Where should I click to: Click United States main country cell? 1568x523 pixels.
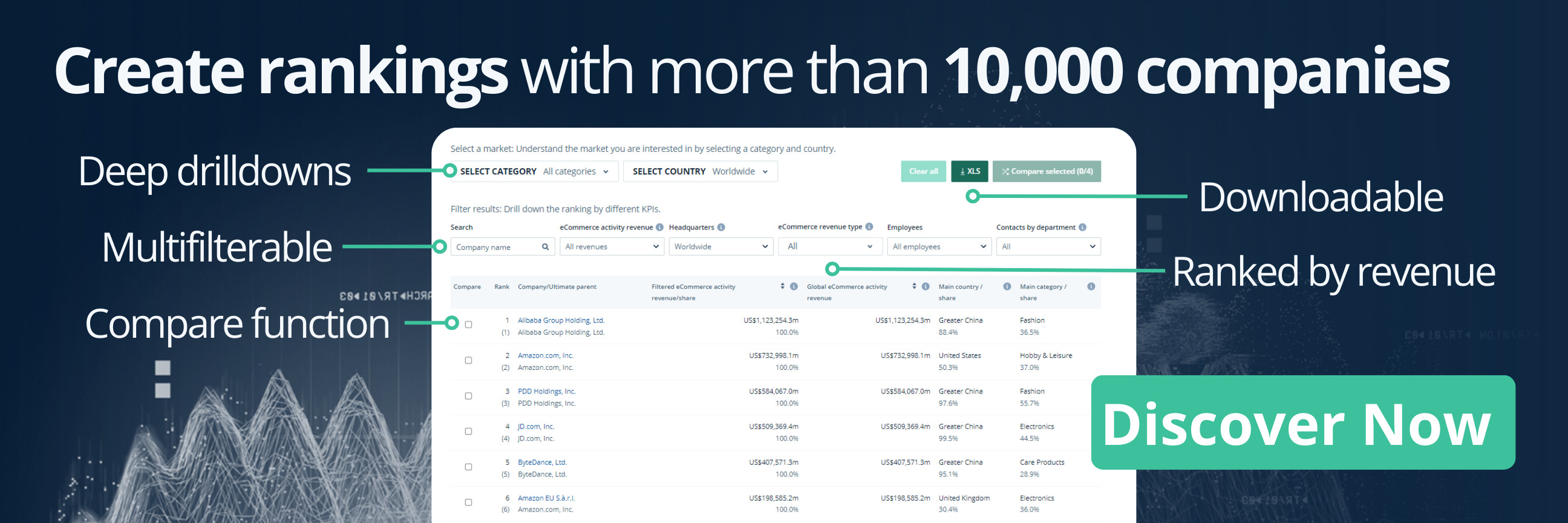(x=959, y=355)
